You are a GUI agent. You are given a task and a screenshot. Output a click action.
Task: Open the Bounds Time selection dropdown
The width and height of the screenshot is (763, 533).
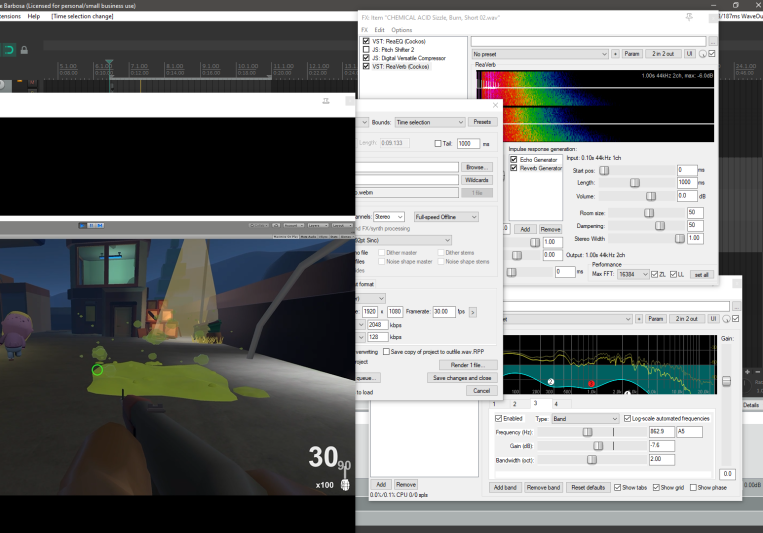[430, 122]
